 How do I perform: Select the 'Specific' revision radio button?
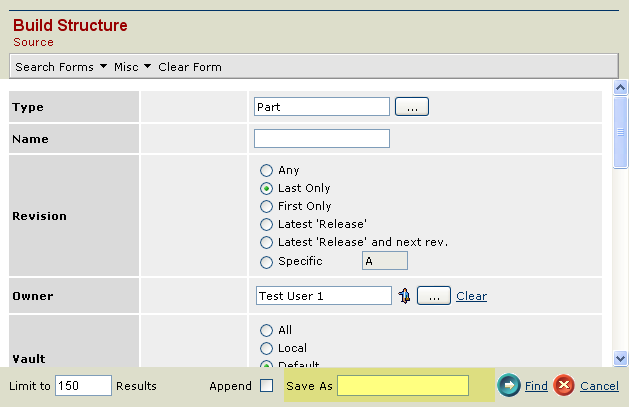[267, 262]
